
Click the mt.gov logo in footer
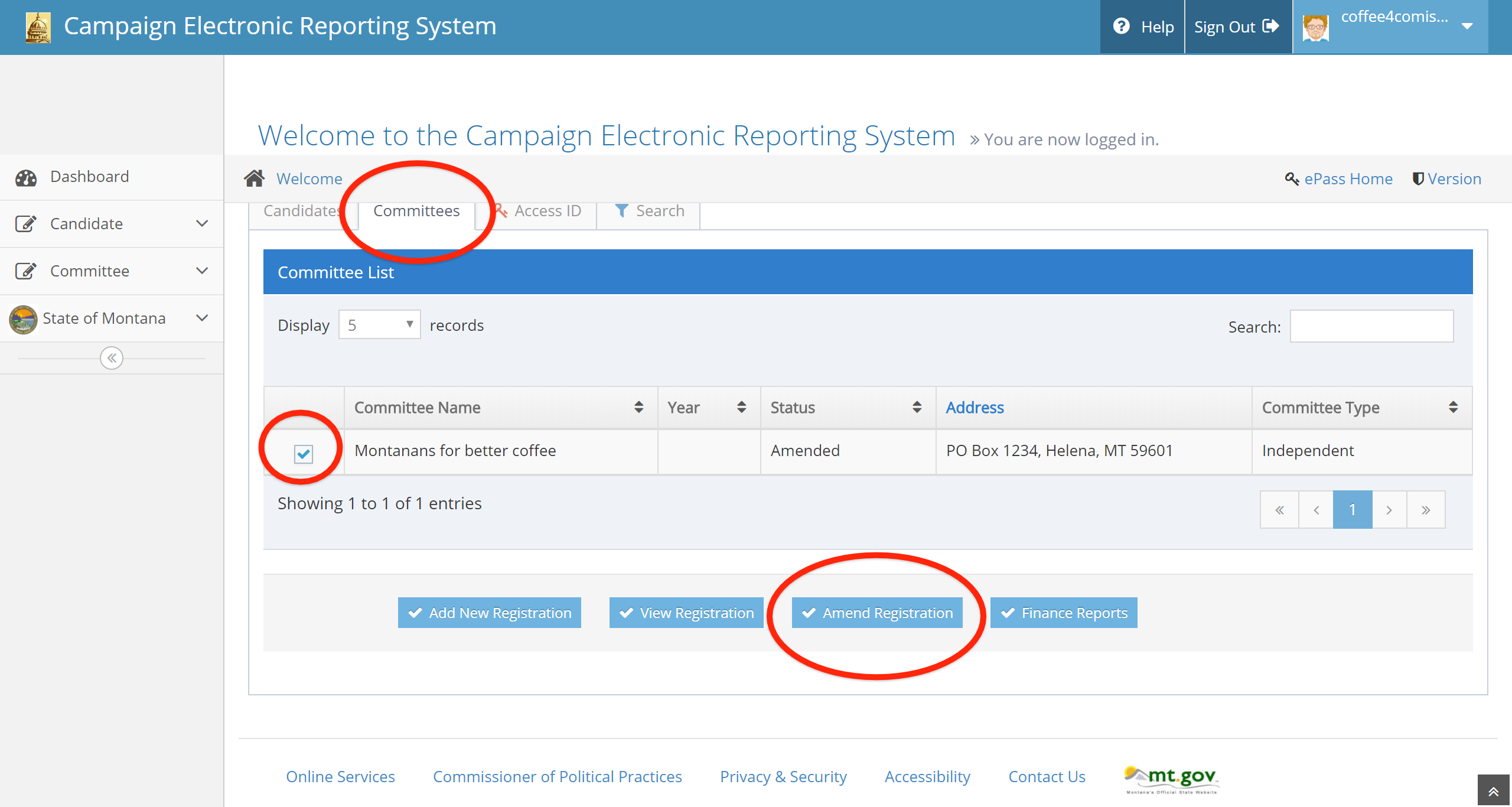[x=1172, y=779]
